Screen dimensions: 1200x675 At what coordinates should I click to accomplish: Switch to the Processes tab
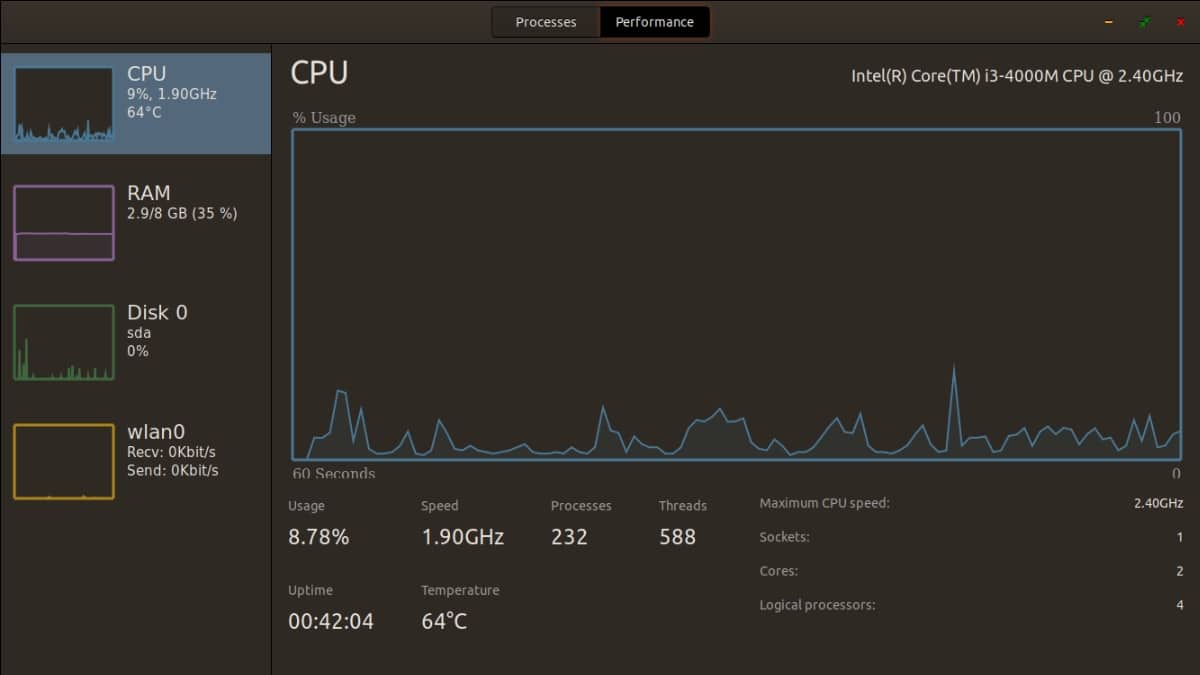(x=545, y=21)
